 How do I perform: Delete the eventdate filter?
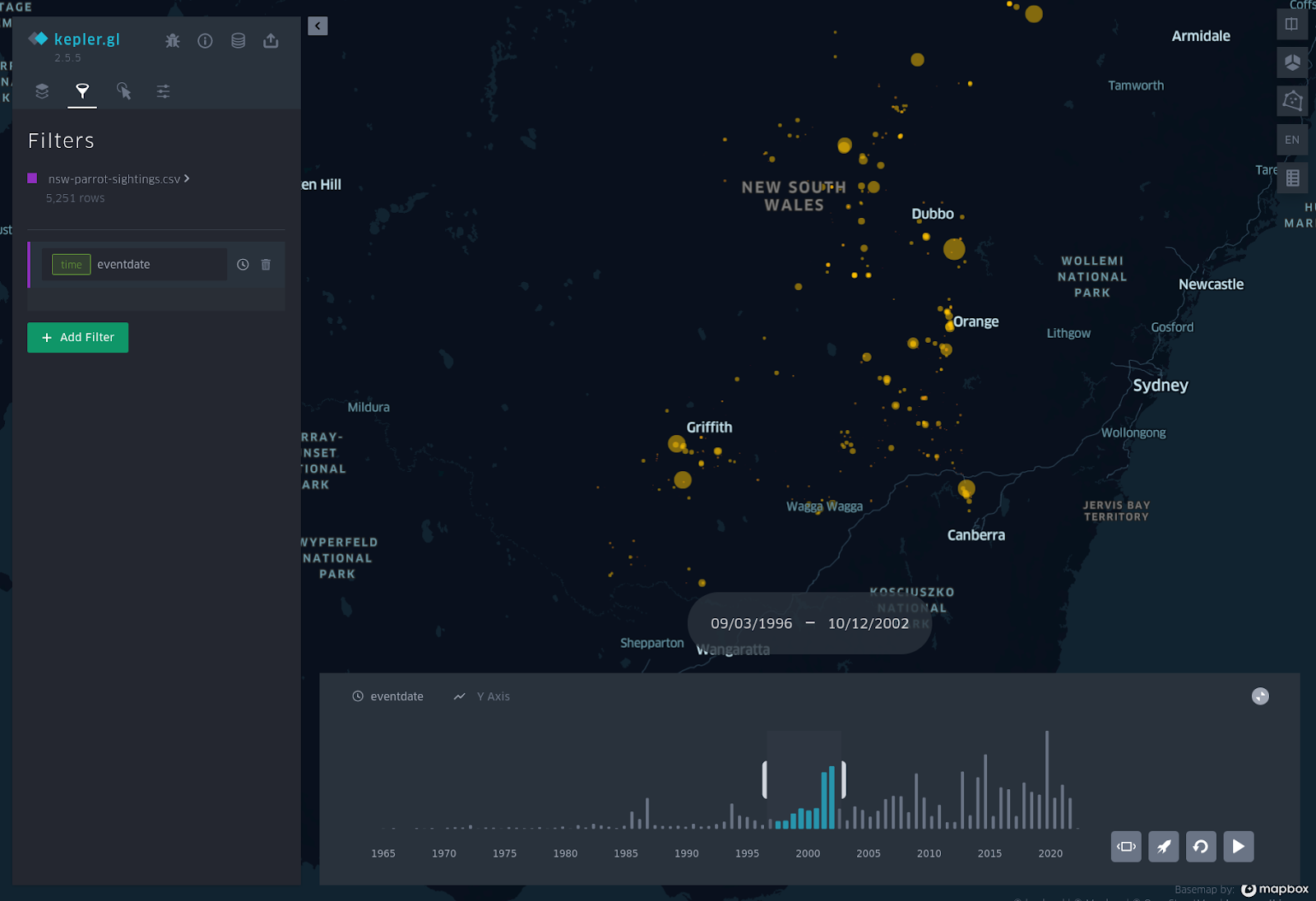(x=266, y=265)
